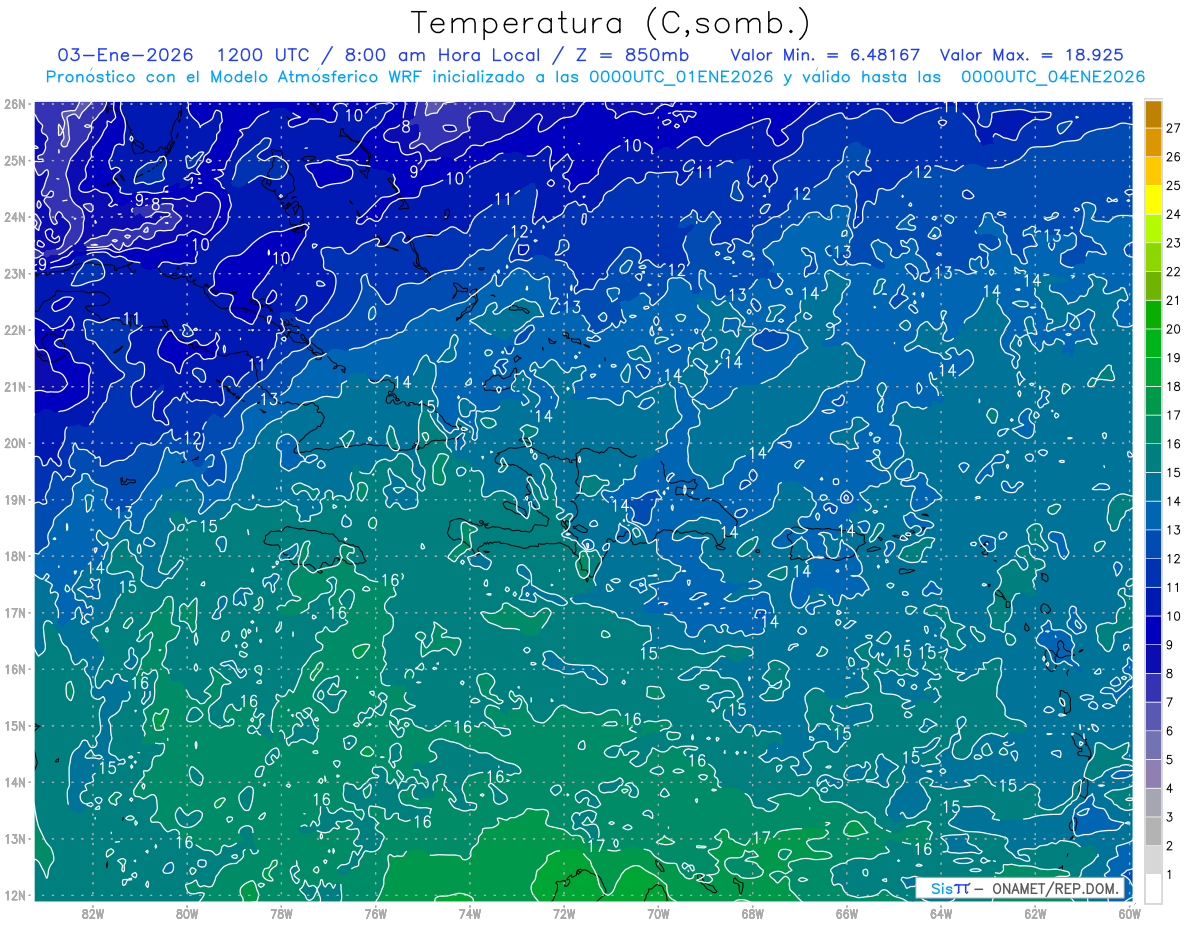Click the 74W longitude axis label
This screenshot has width=1200, height=927.
469,912
